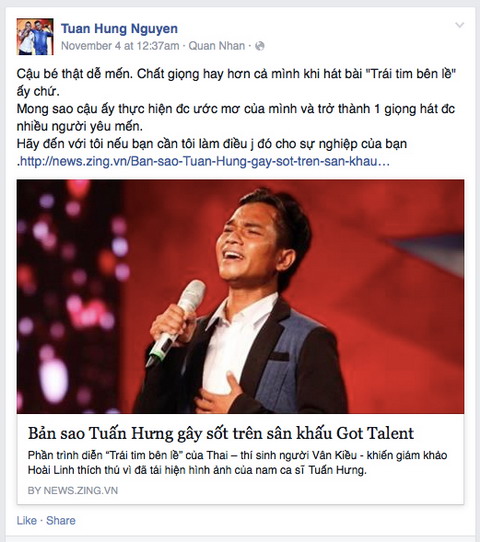Screen dimensions: 480x542
Task: Like the post
Action: 27,521
